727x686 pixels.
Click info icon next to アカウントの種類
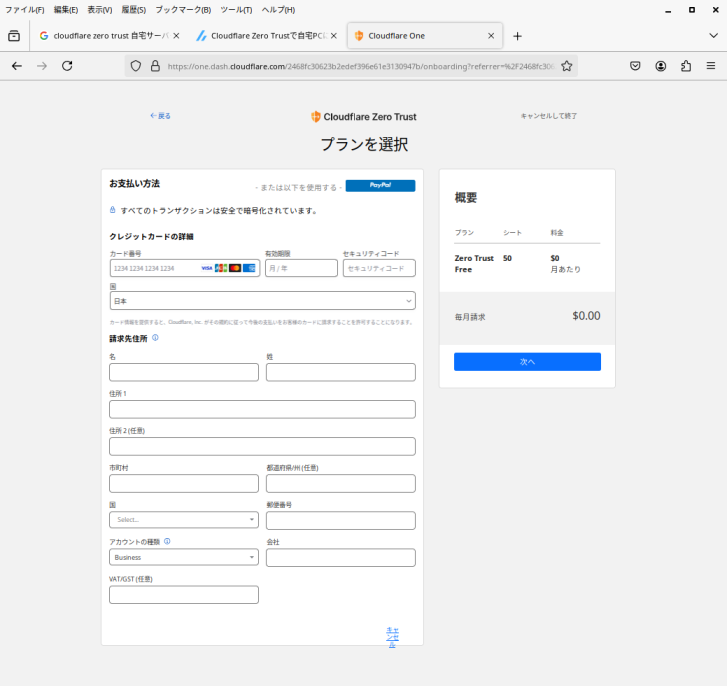point(167,541)
